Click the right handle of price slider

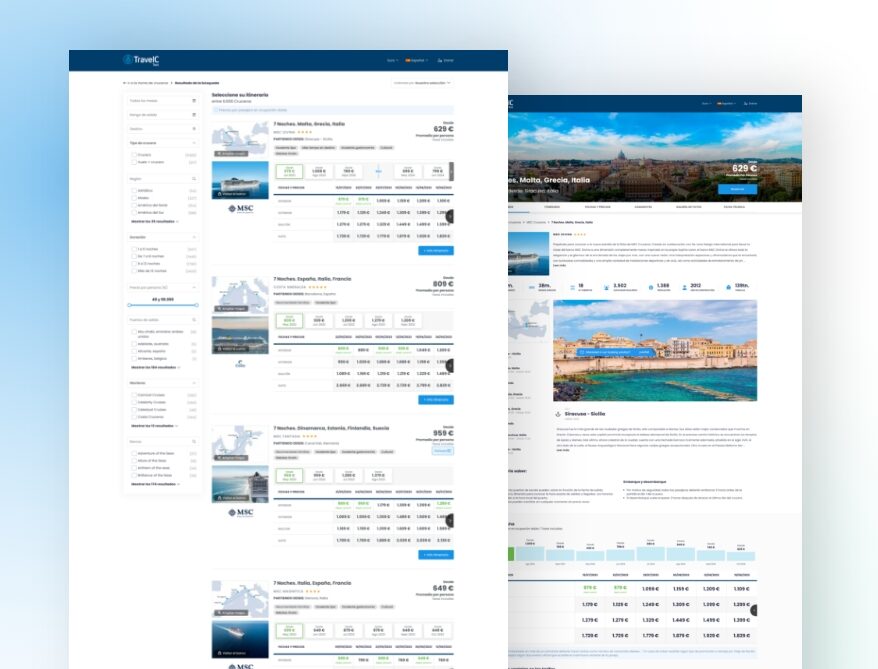197,305
